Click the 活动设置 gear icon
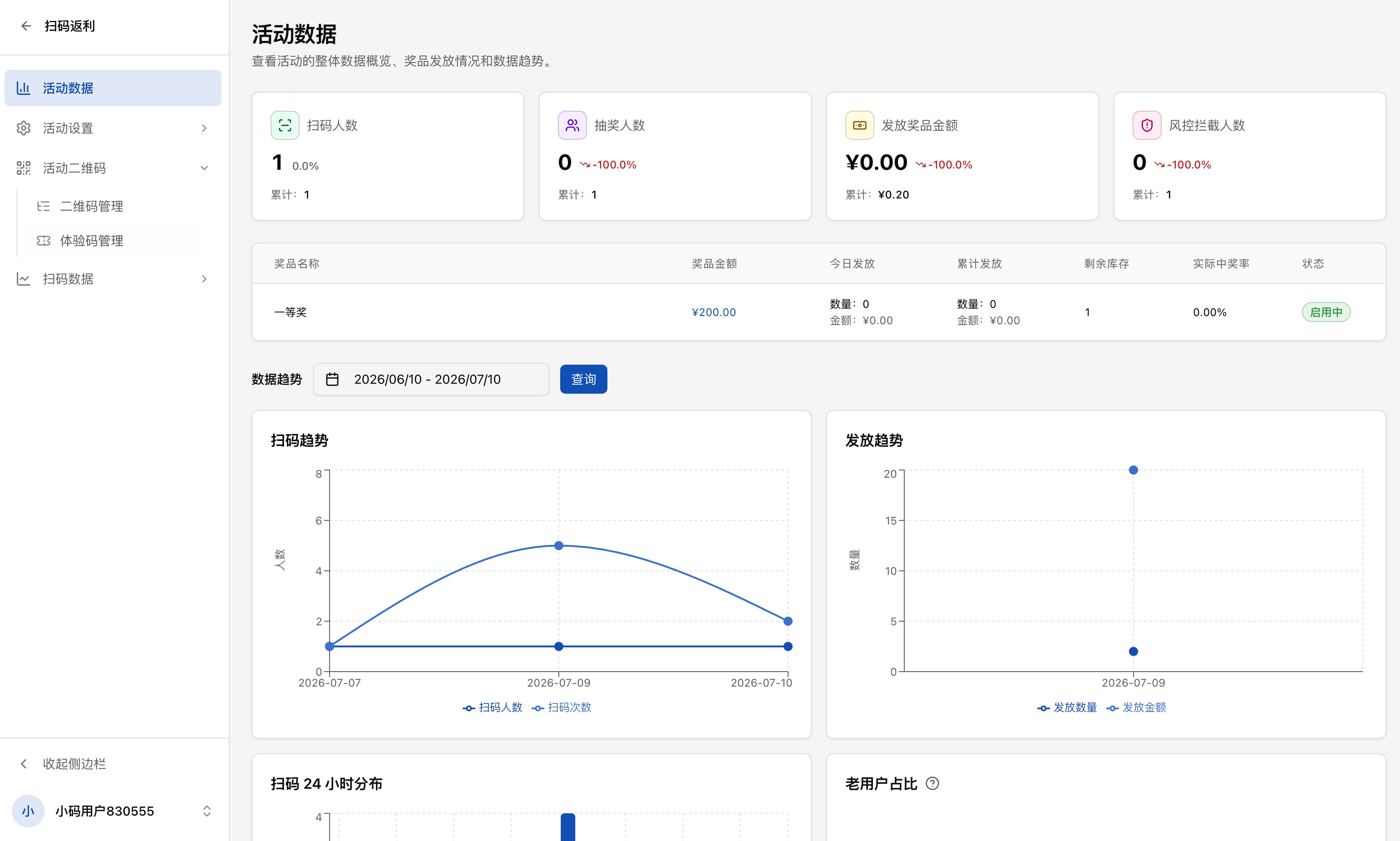The height and width of the screenshot is (841, 1400). click(x=23, y=128)
